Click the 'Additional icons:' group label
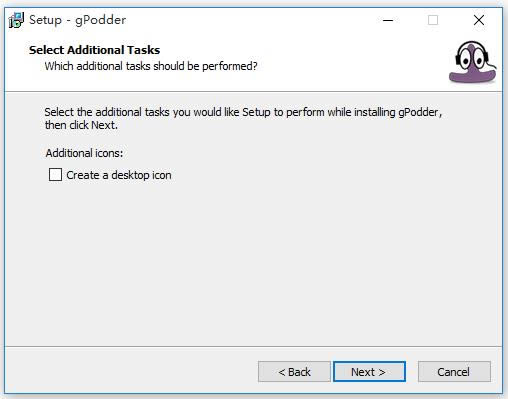The height and width of the screenshot is (399, 508). (84, 153)
